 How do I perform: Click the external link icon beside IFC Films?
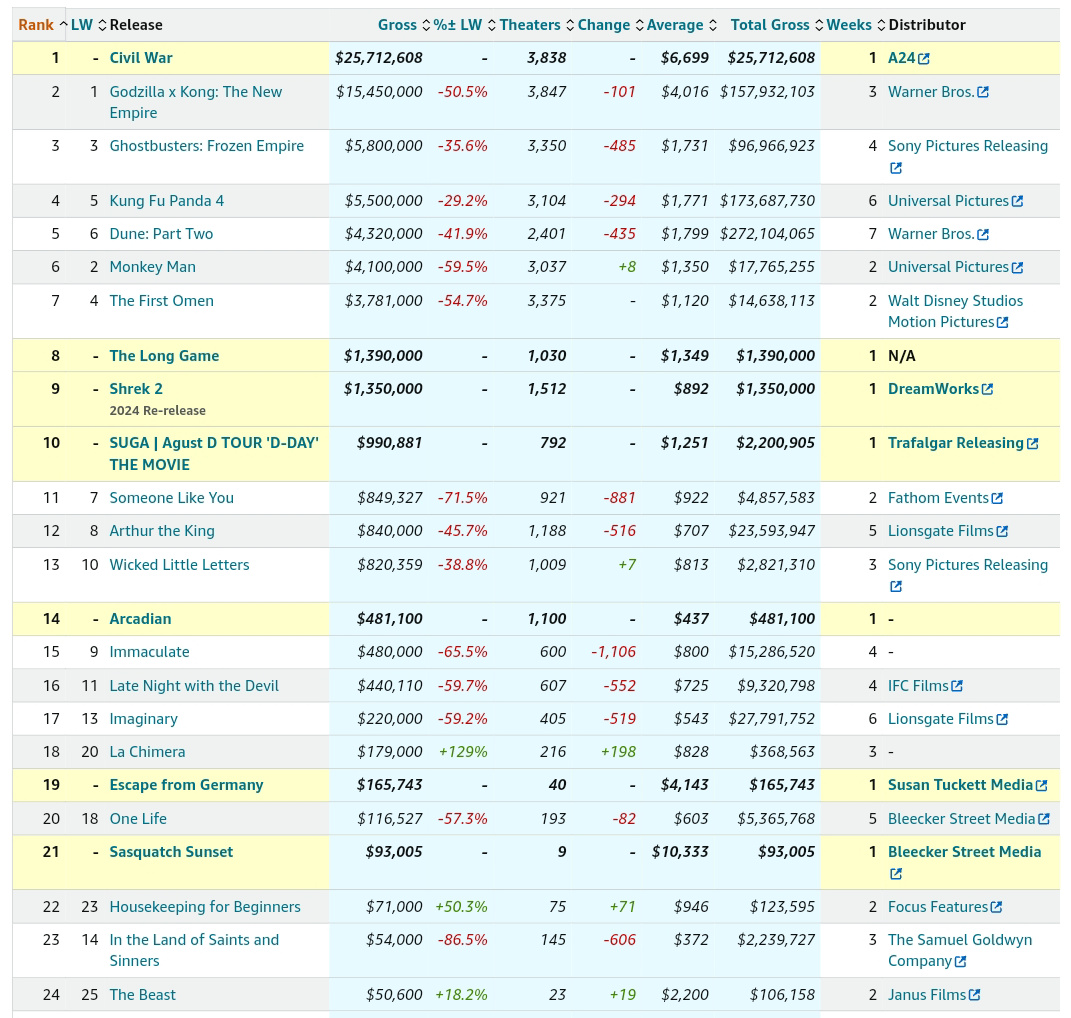coord(958,686)
